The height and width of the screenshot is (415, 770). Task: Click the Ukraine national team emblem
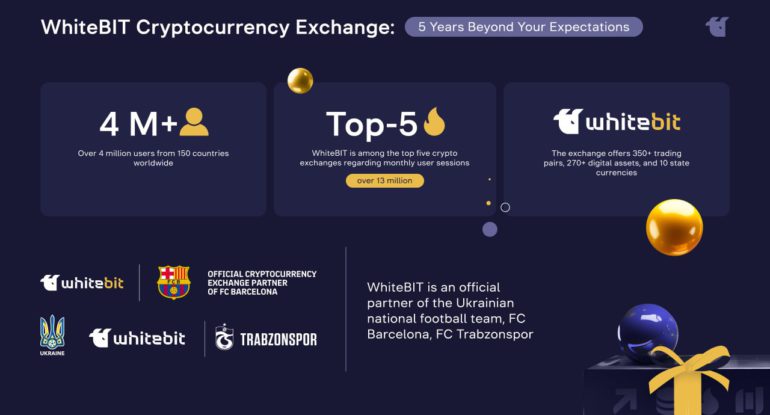click(52, 333)
